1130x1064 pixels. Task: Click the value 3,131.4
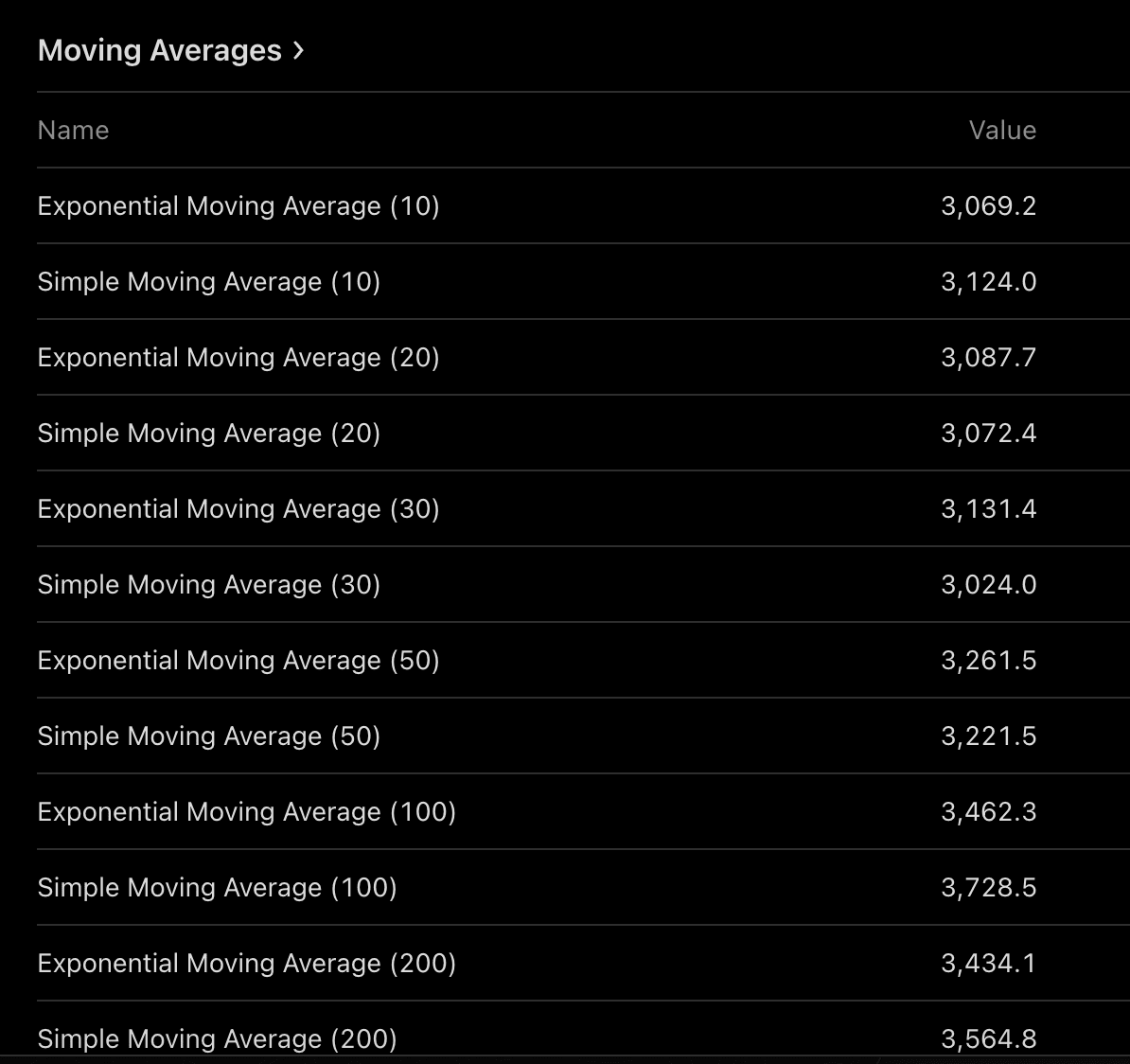pos(988,509)
